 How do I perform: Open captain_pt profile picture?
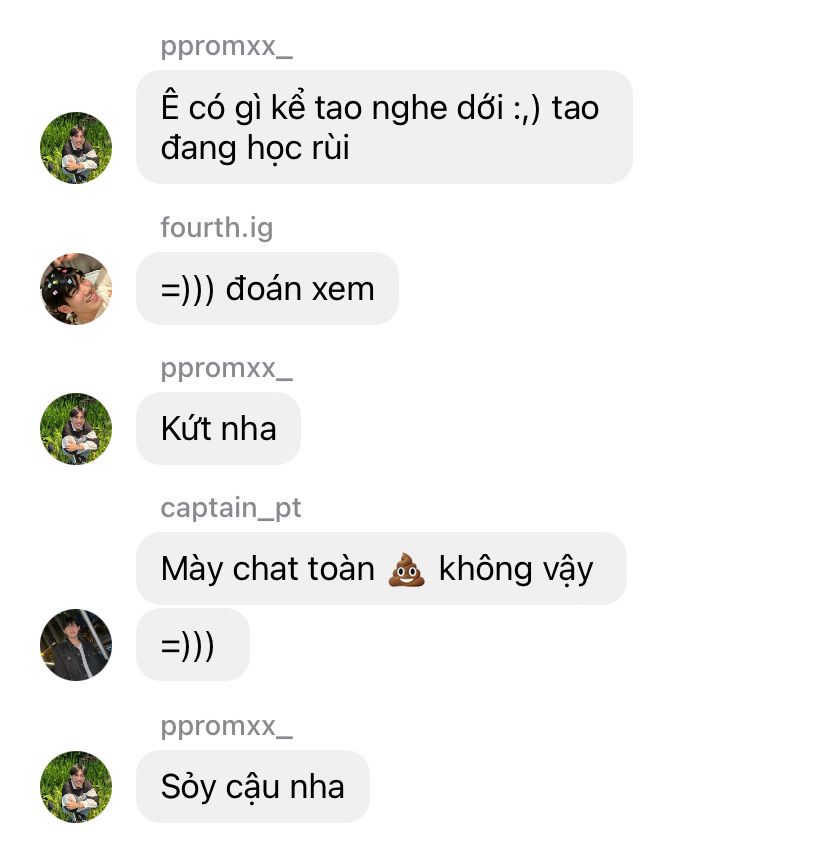click(x=76, y=645)
